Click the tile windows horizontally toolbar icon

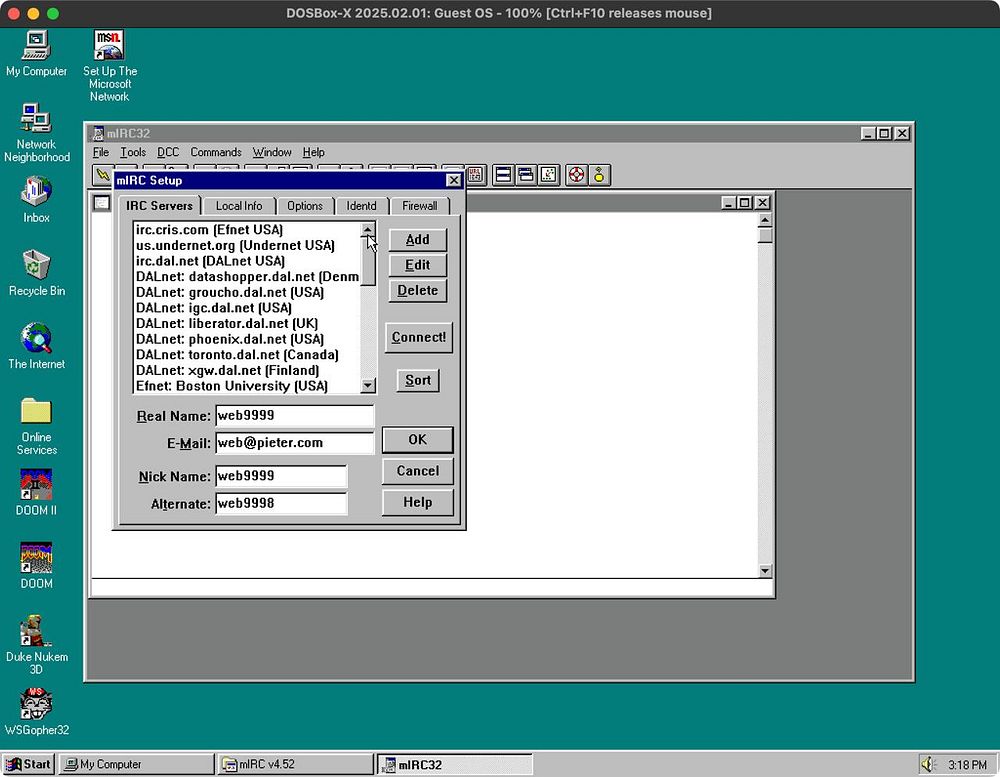[x=503, y=175]
